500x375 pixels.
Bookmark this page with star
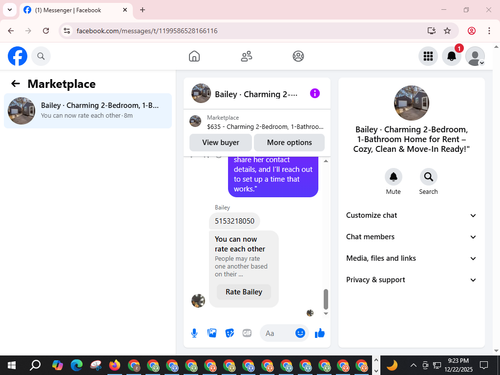tap(447, 31)
